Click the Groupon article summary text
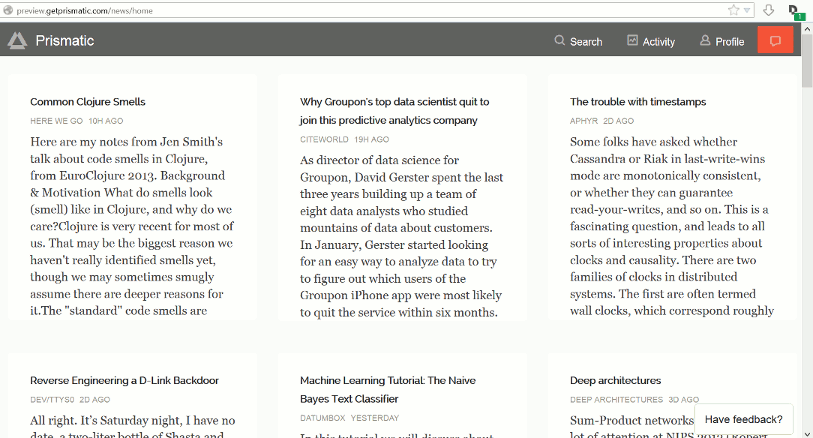813x438 pixels. (401, 236)
